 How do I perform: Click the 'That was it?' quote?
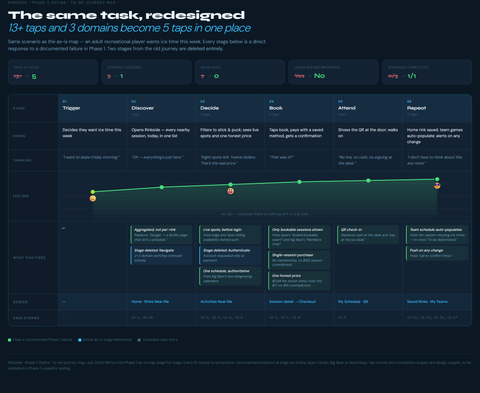pos(281,157)
